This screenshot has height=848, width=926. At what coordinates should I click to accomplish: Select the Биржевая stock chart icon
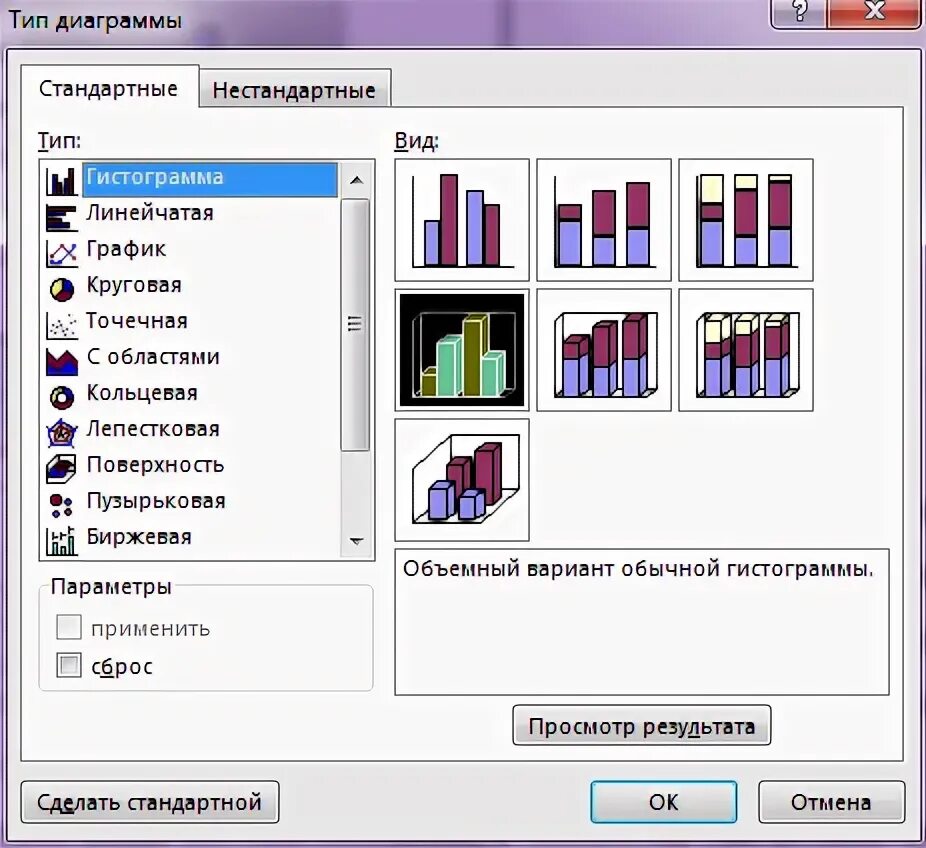point(61,540)
